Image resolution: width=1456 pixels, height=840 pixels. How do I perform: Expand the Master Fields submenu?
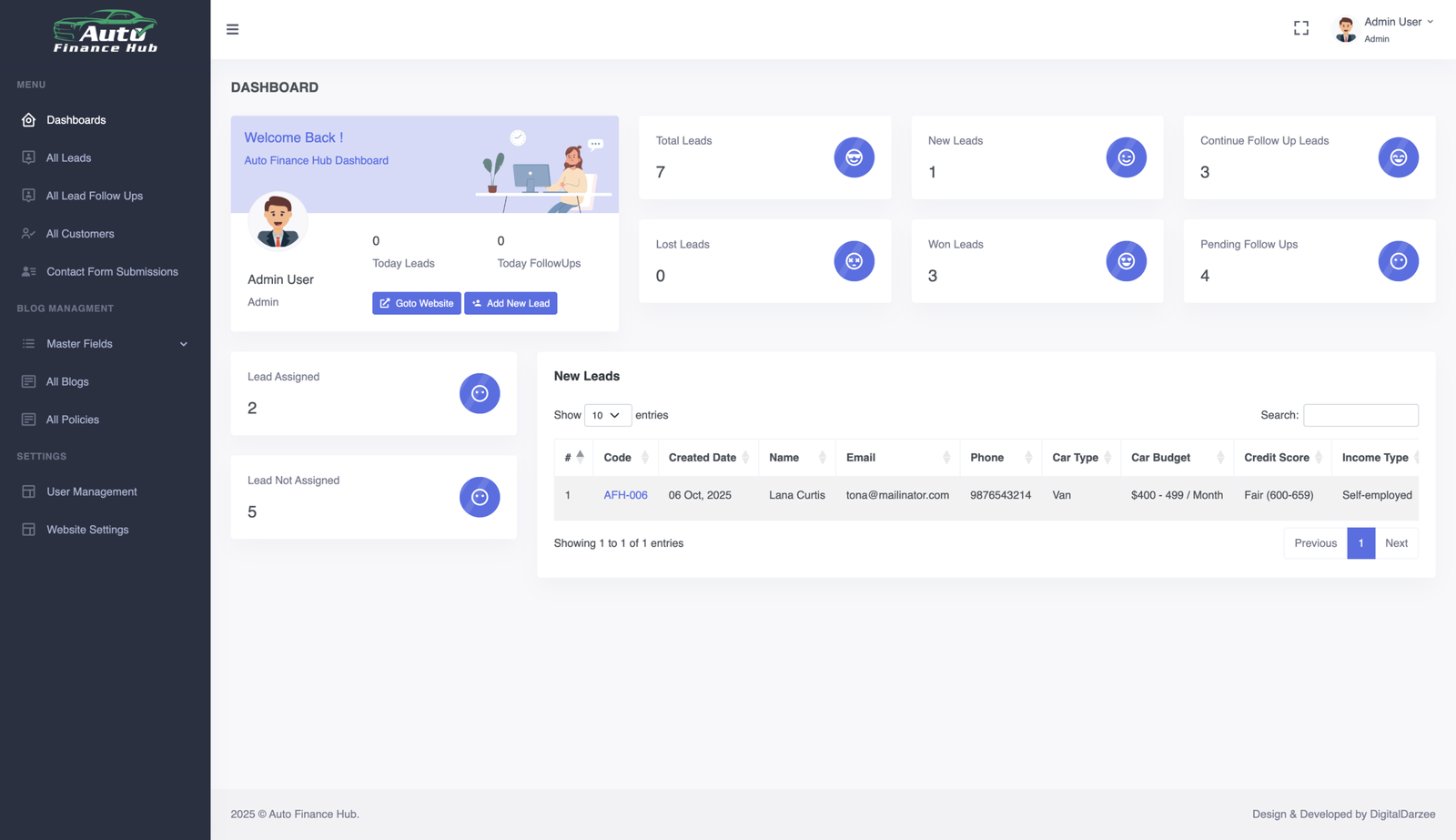105,344
